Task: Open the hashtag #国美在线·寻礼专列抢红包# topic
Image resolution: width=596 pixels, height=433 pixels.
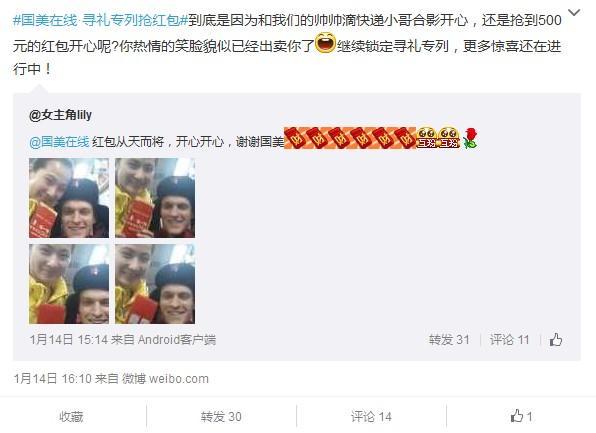Action: [x=100, y=20]
